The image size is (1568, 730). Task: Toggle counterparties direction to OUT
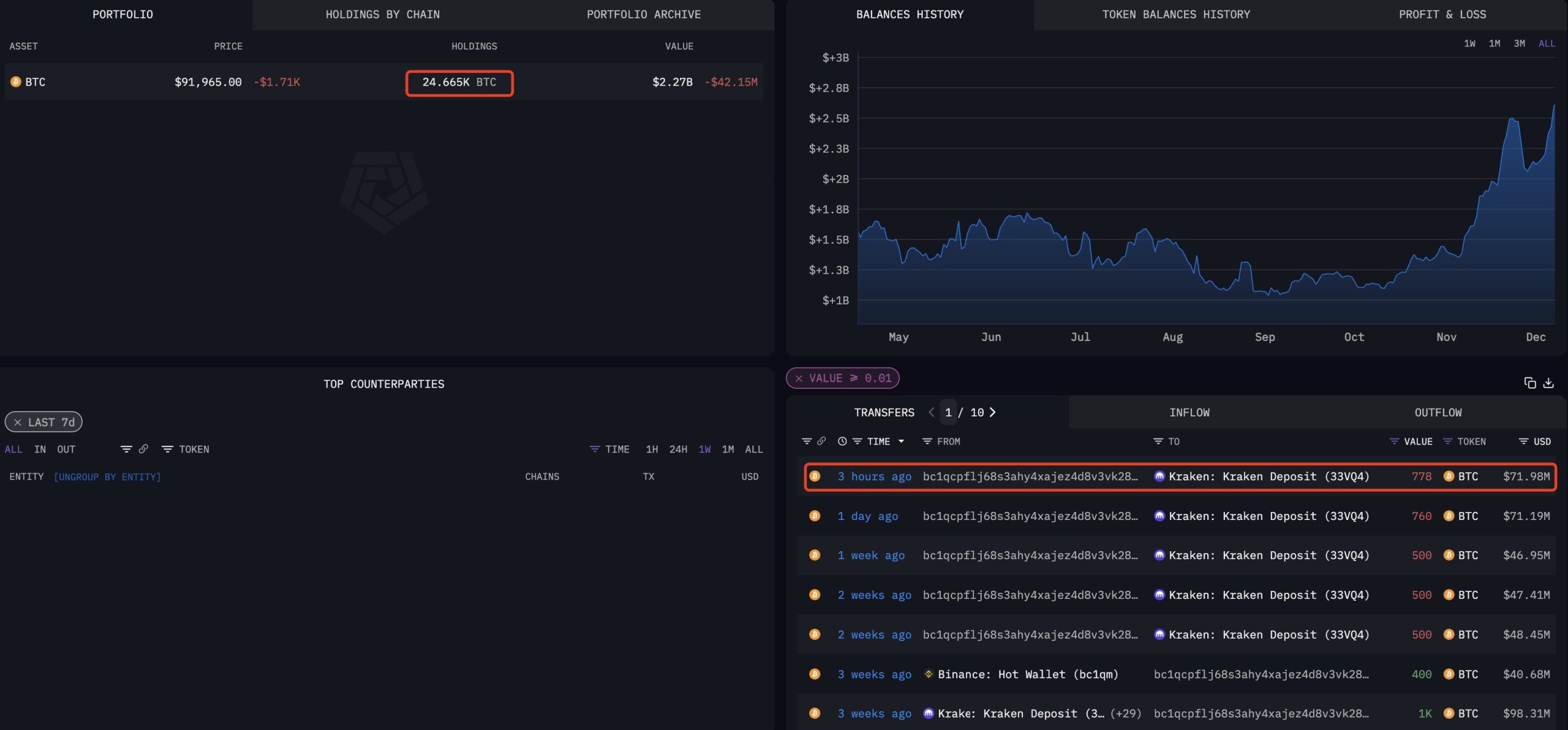66,449
